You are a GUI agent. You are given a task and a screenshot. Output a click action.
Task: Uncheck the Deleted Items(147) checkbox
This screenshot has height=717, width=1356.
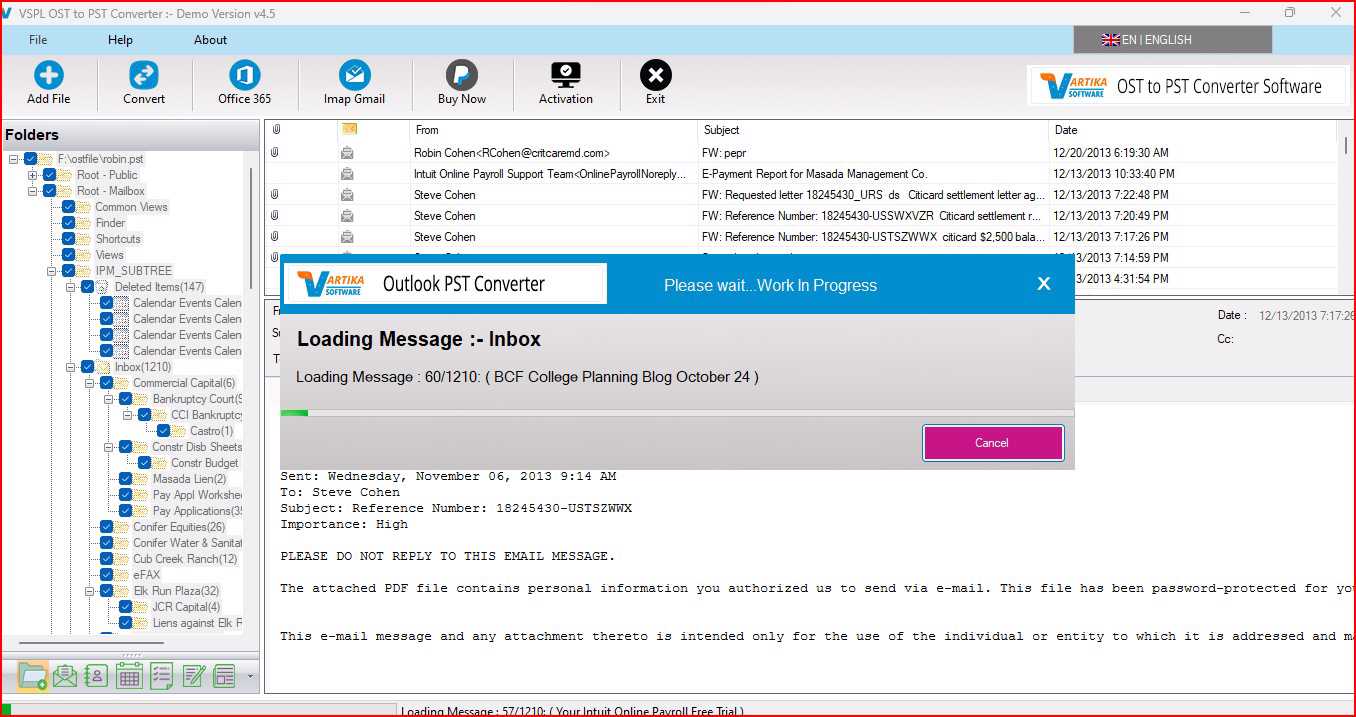click(x=88, y=287)
